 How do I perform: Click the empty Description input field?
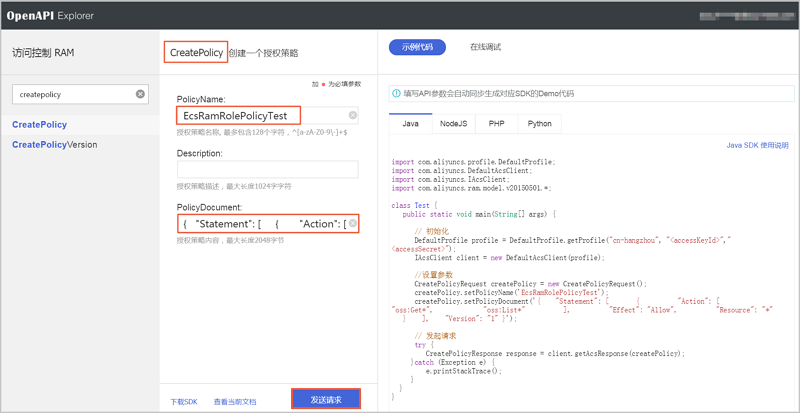267,169
